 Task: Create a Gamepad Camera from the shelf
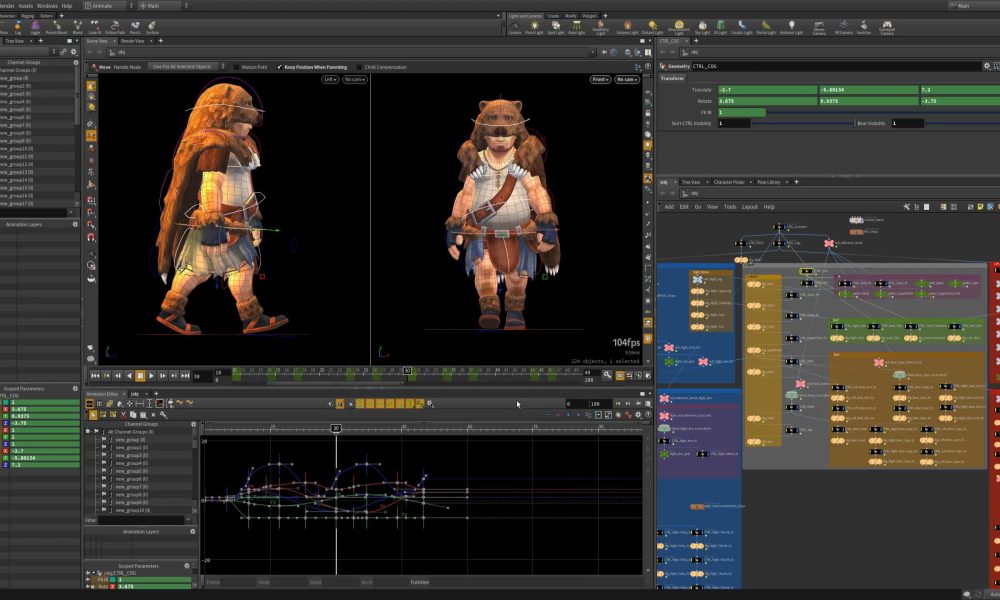[887, 27]
